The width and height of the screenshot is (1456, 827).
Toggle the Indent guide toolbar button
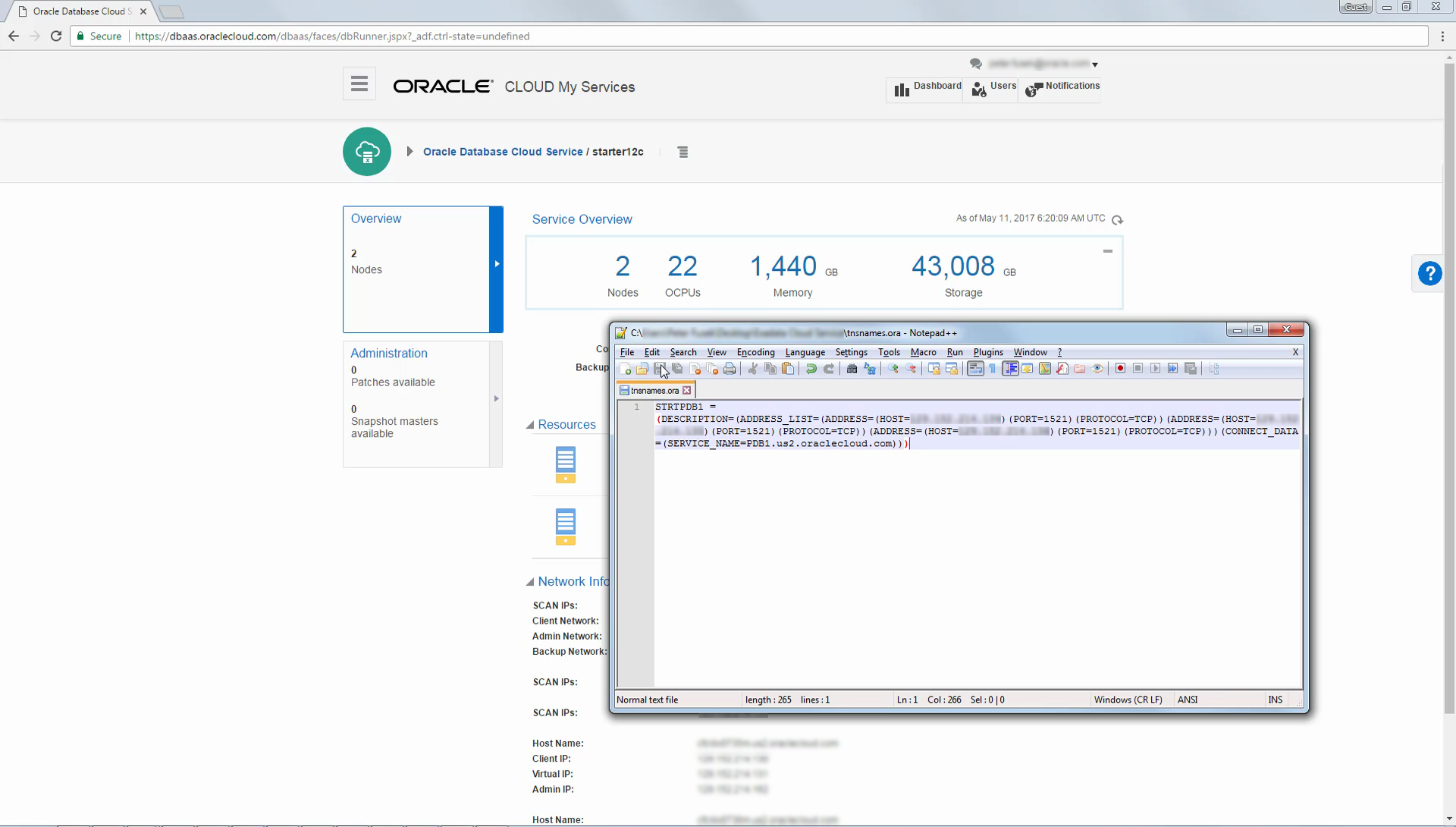1010,369
